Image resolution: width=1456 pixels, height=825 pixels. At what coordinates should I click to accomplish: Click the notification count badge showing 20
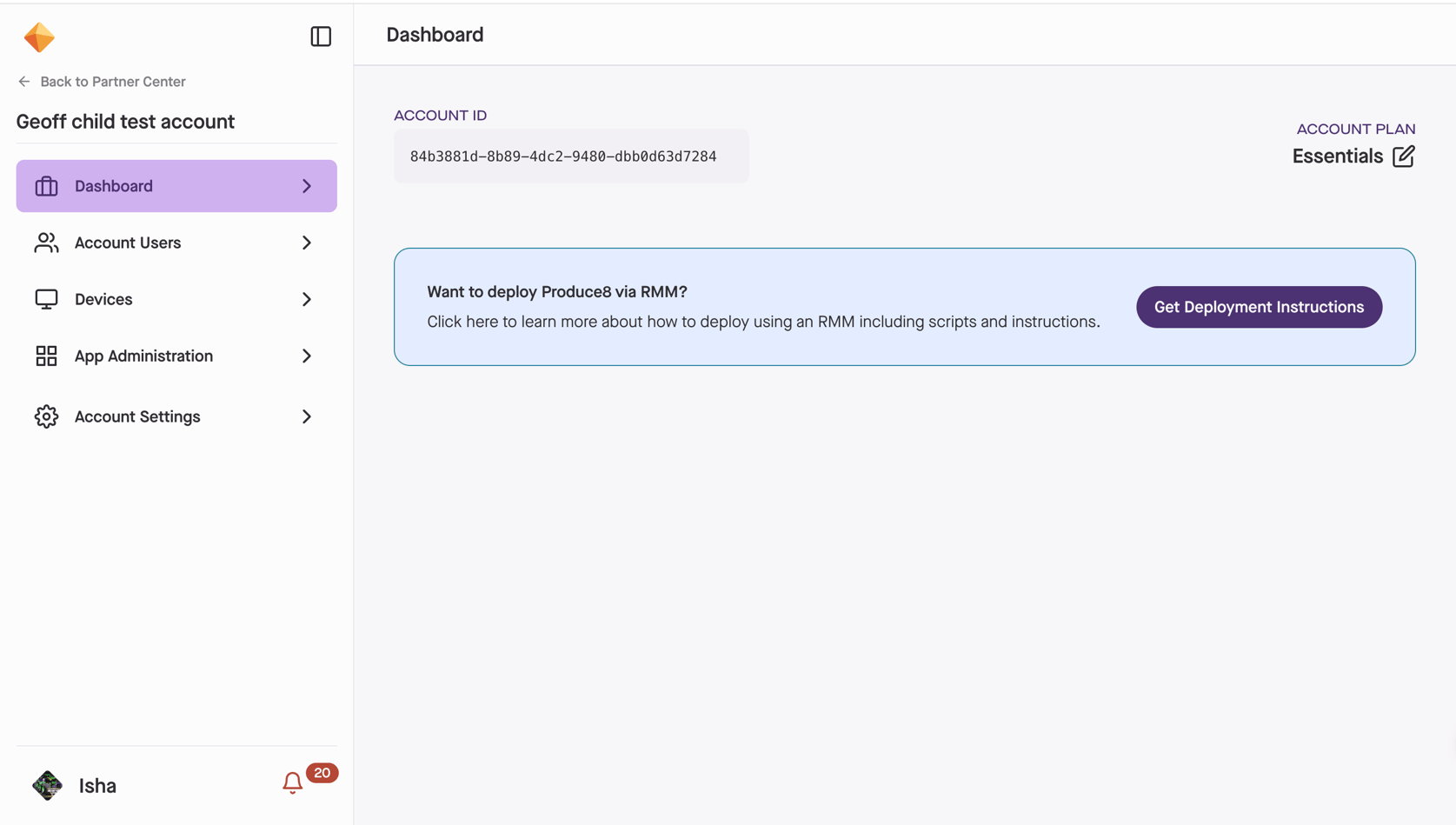pos(322,772)
